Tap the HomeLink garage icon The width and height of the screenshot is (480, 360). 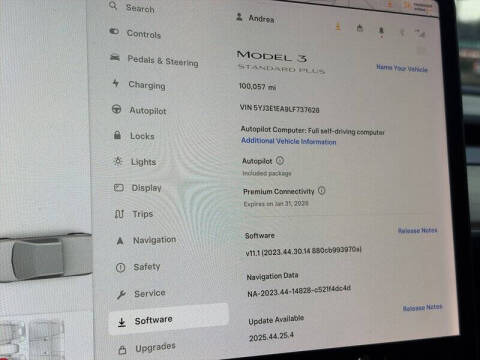(360, 28)
